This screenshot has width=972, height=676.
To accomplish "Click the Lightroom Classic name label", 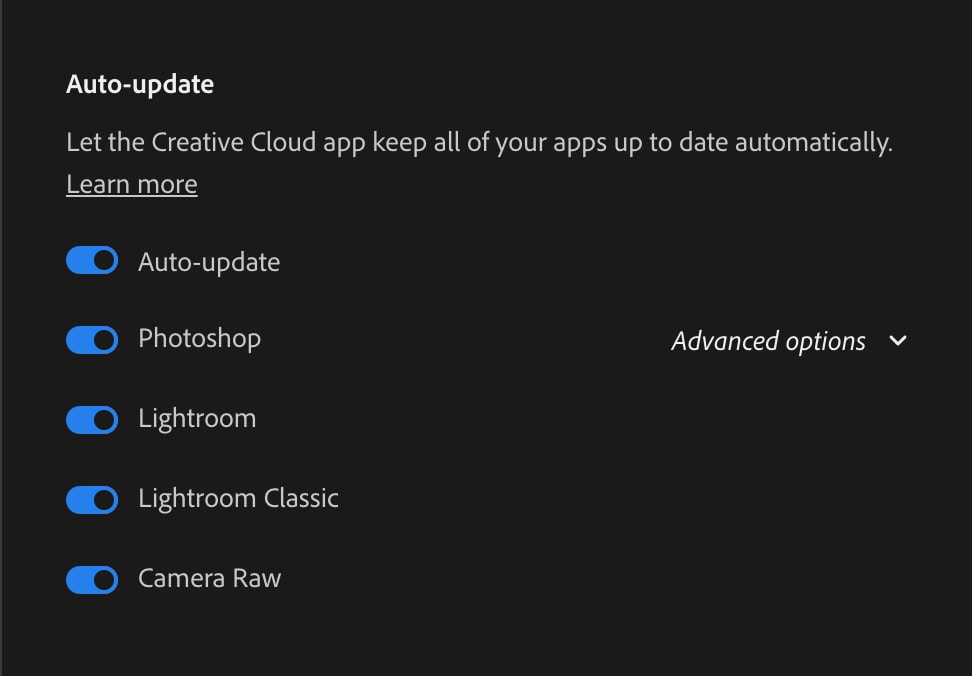I will coord(238,499).
